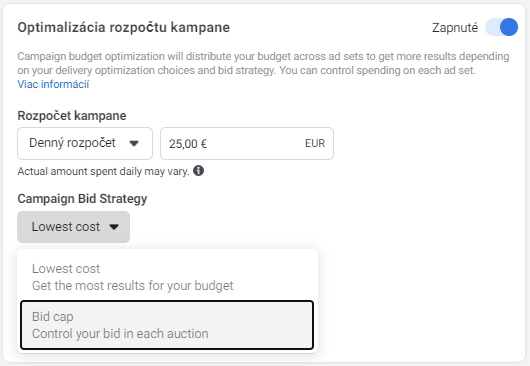Screen dimensions: 530x366
Task: Show info about daily spend variation
Action: pyautogui.click(x=198, y=171)
